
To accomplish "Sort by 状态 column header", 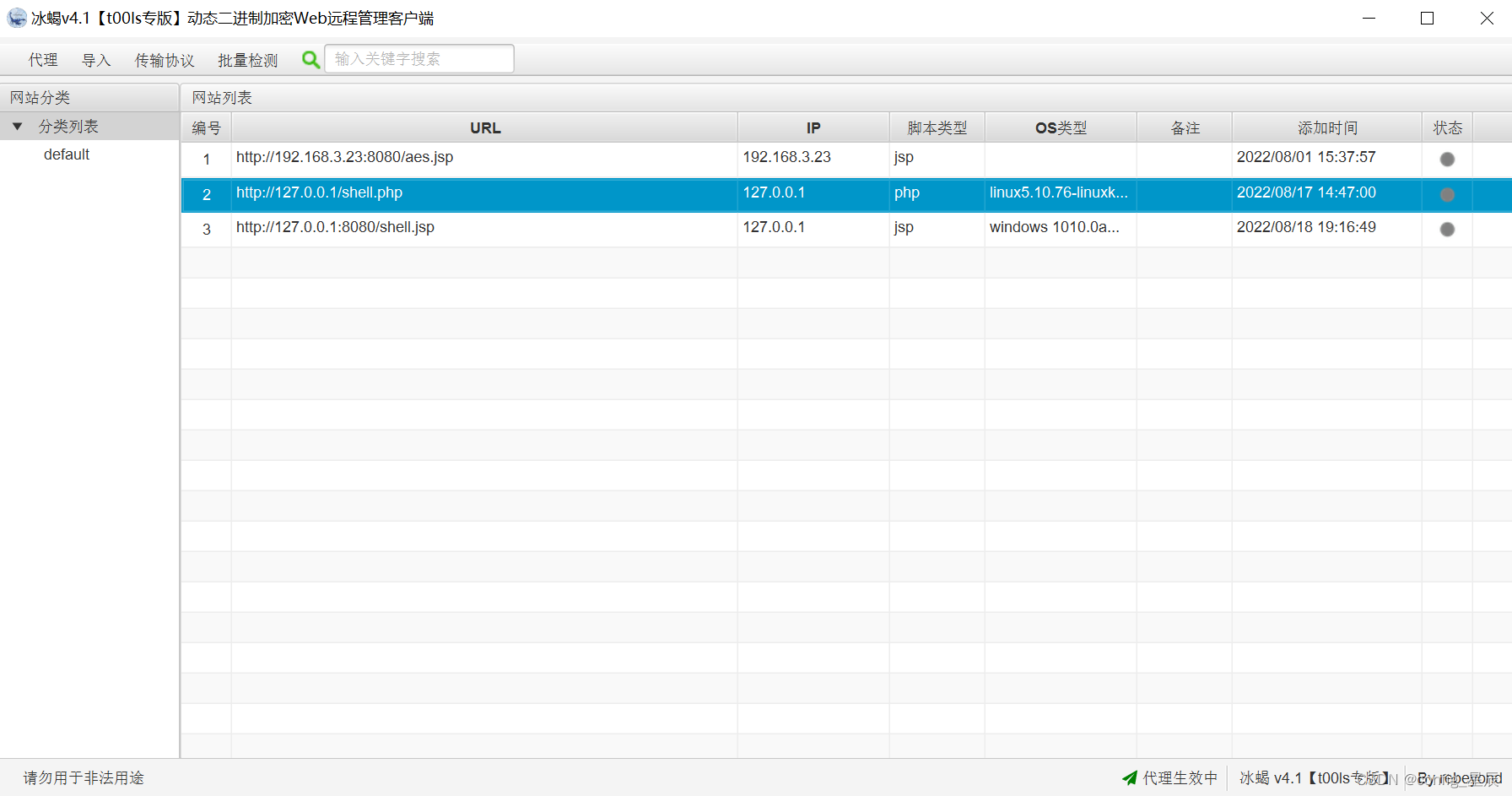I will click(x=1447, y=127).
